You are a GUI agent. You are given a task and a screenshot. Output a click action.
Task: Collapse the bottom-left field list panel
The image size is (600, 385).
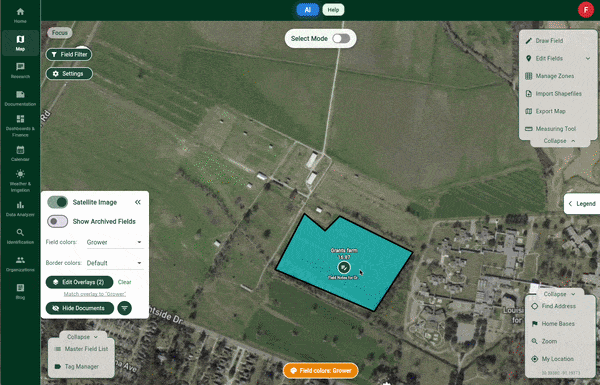coord(82,337)
